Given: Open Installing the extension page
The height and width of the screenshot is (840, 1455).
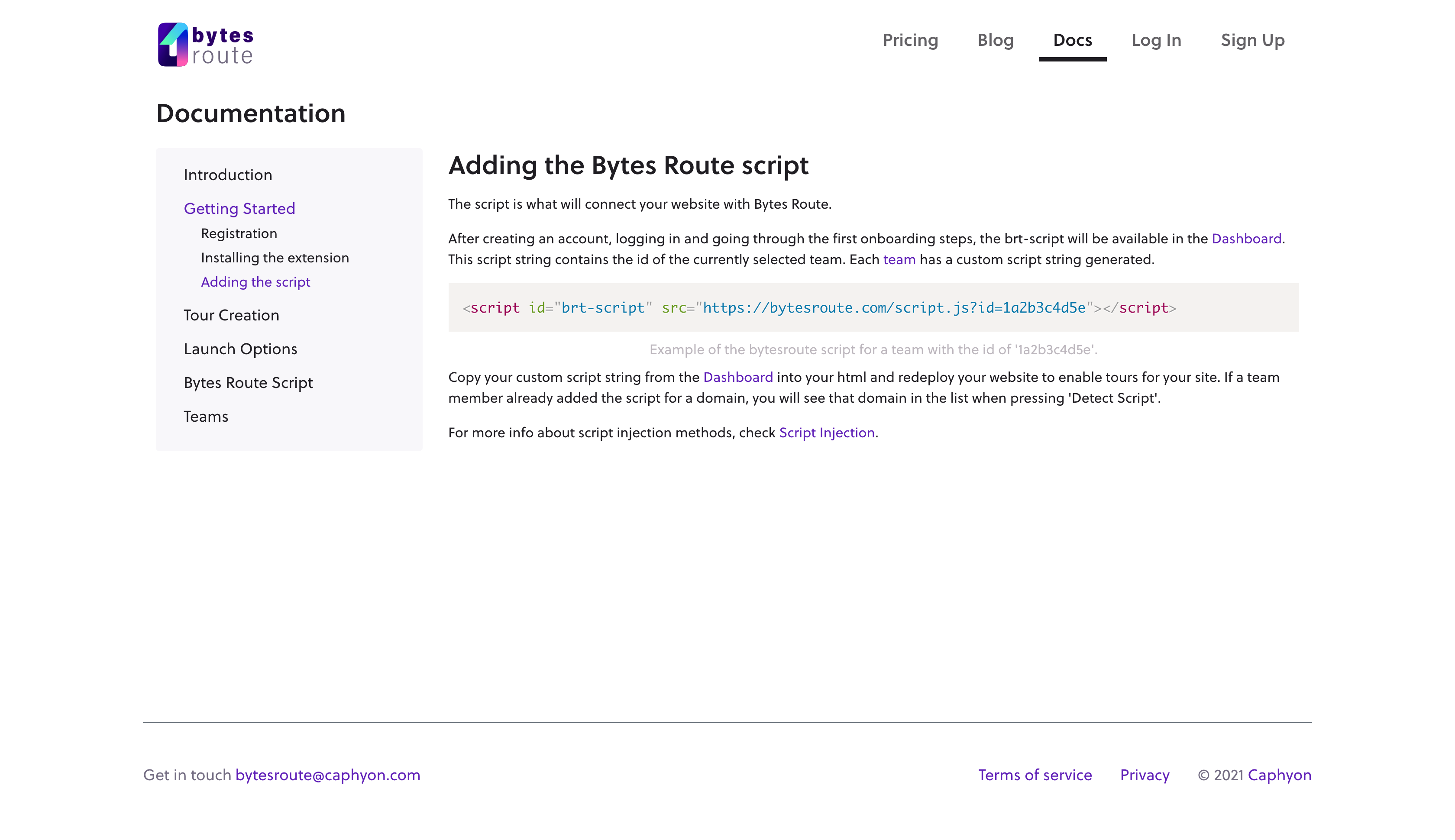Looking at the screenshot, I should point(275,257).
